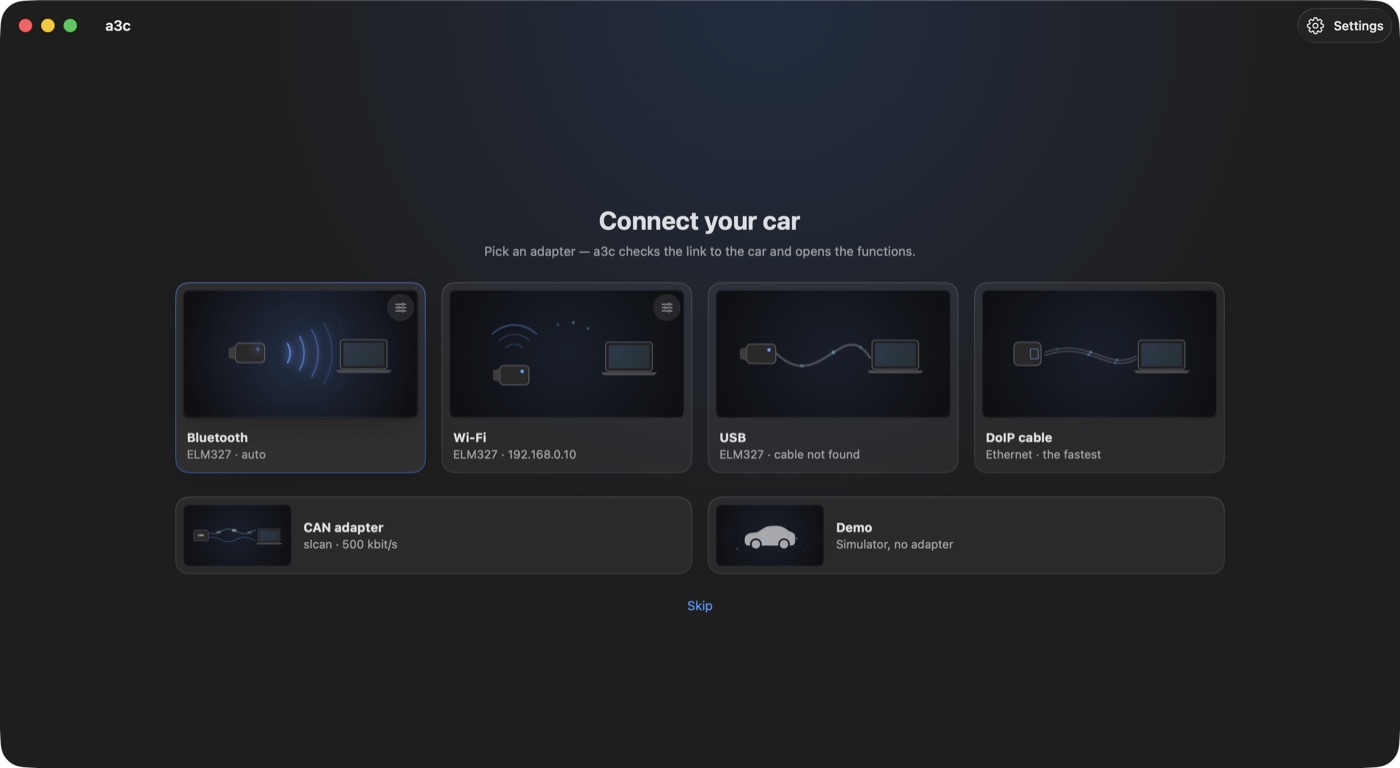Click 'Simulator, no adapter' text
Image resolution: width=1400 pixels, height=768 pixels.
tap(894, 545)
